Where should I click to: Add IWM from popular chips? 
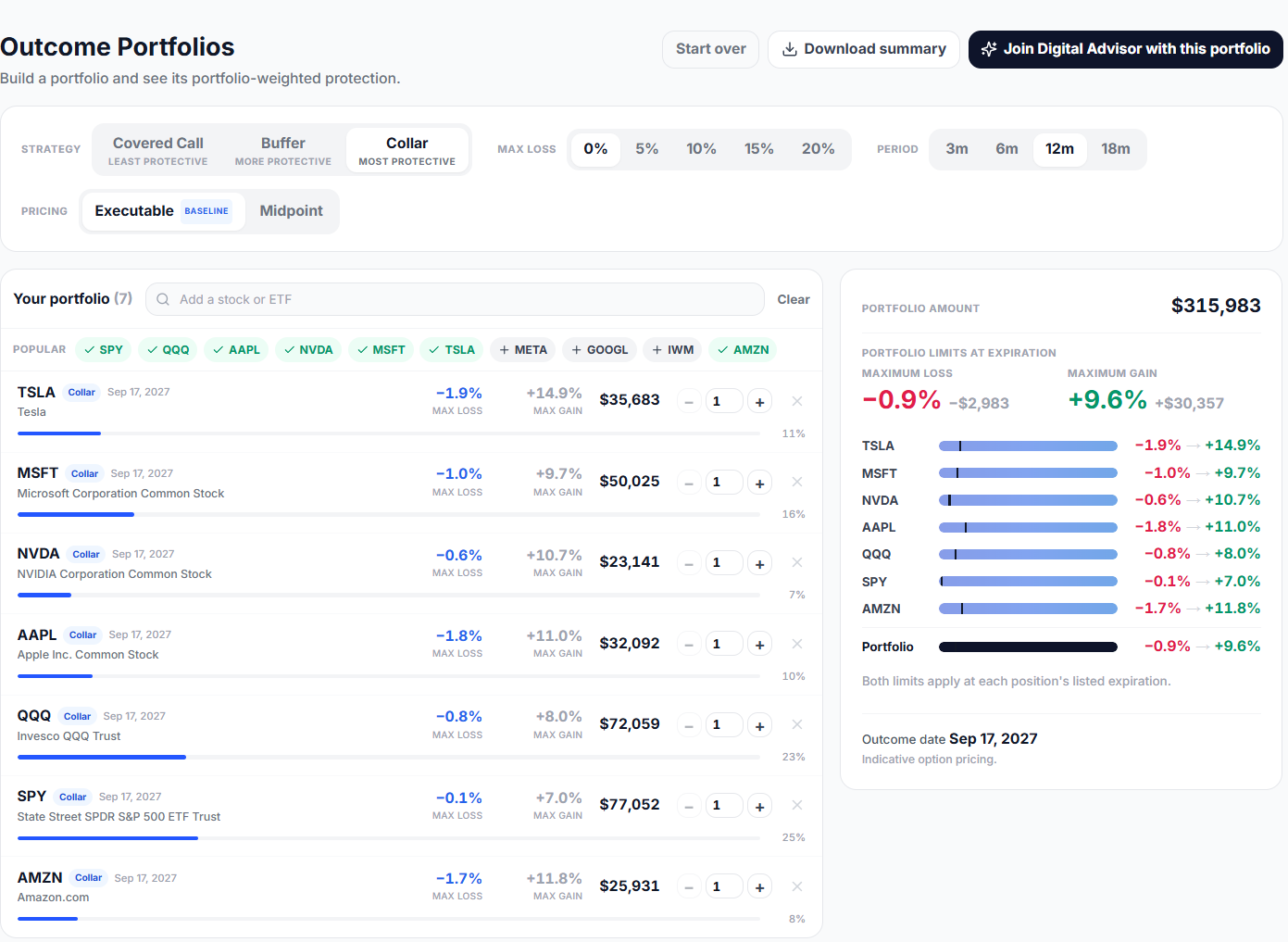coord(673,350)
